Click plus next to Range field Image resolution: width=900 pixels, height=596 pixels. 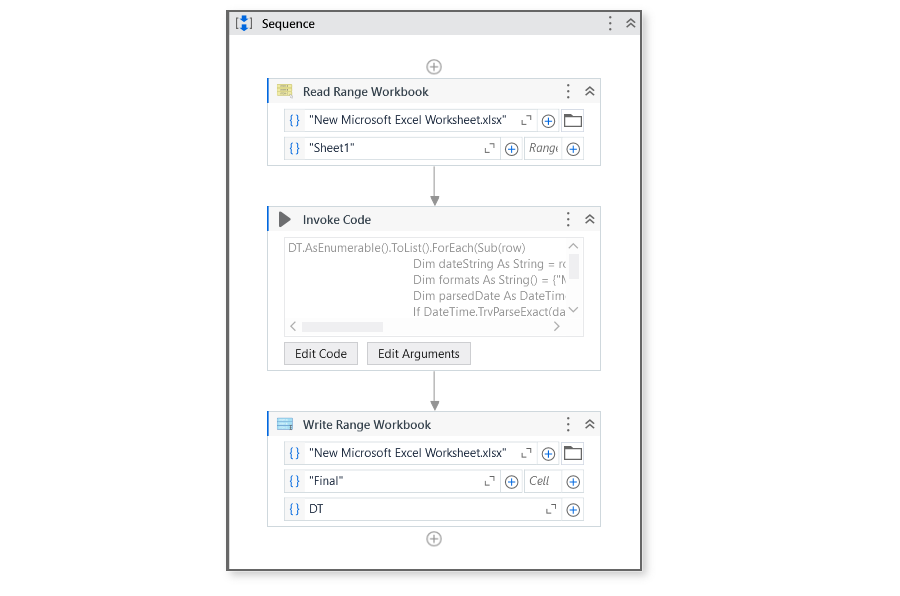573,149
